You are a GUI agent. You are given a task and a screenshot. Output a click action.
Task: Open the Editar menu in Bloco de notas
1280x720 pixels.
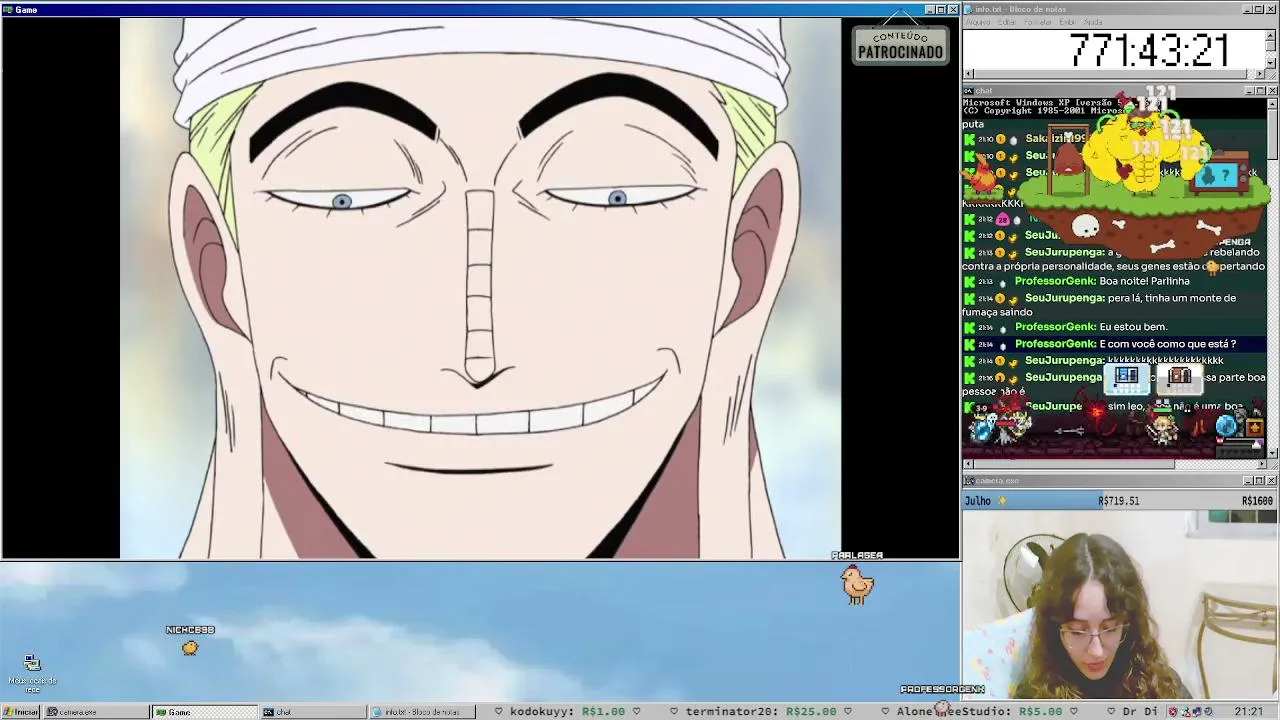1007,22
